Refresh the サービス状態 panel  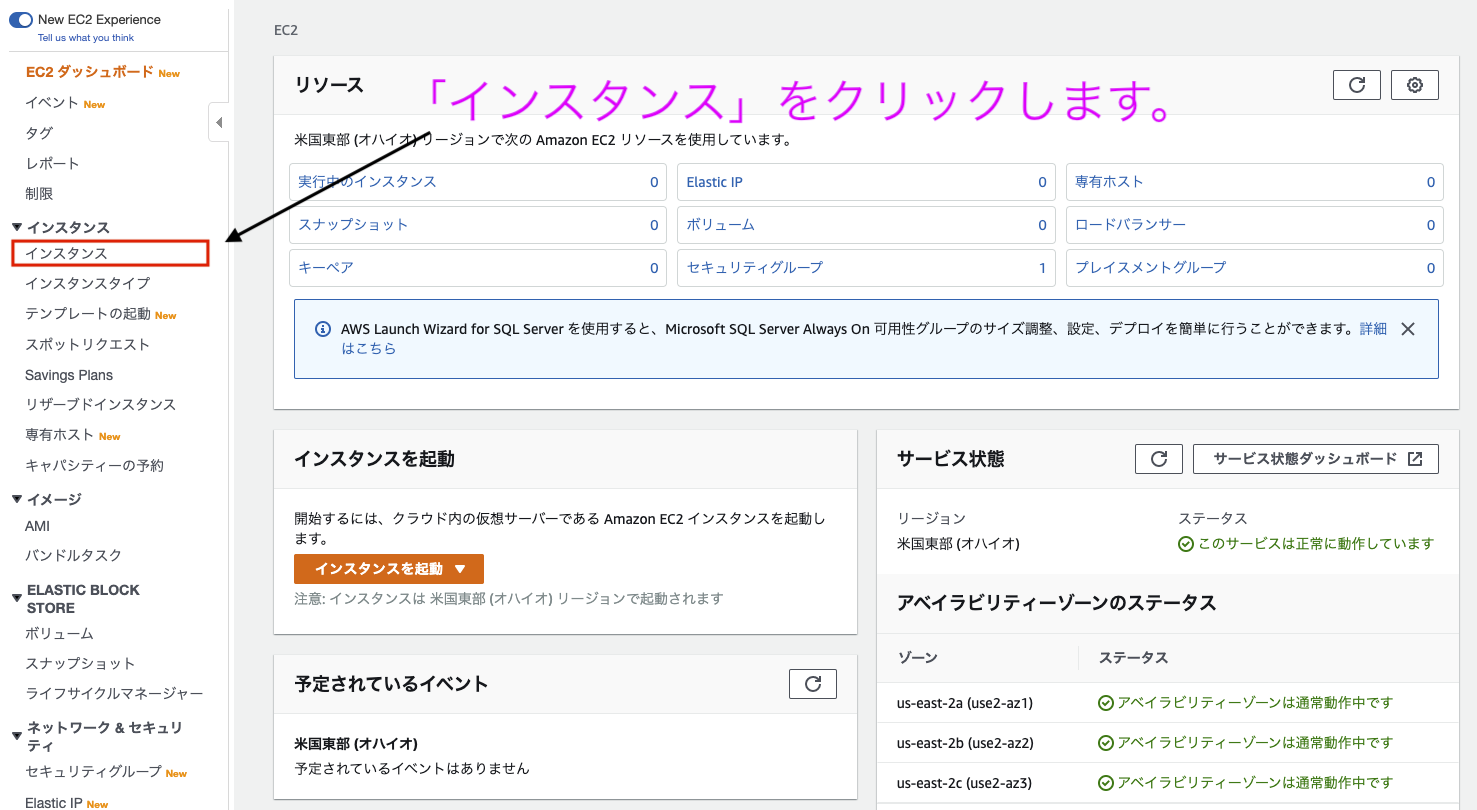click(x=1158, y=458)
